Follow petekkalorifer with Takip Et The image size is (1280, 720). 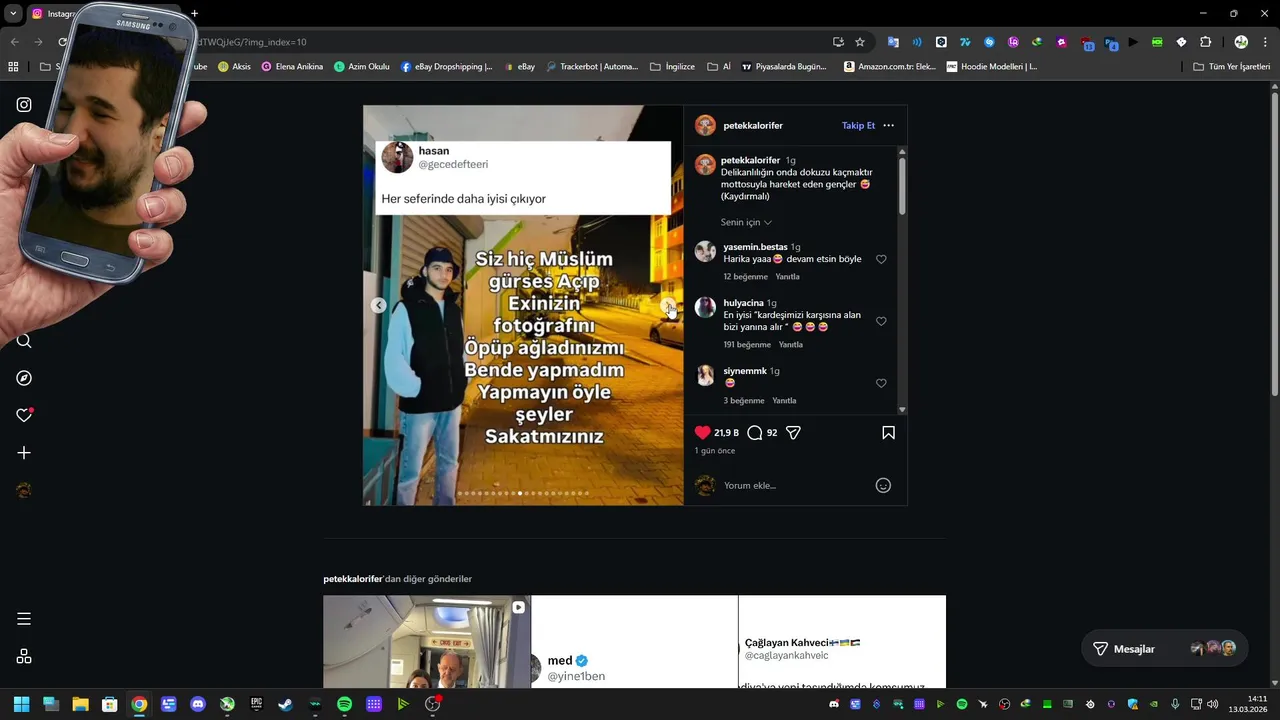coord(858,126)
